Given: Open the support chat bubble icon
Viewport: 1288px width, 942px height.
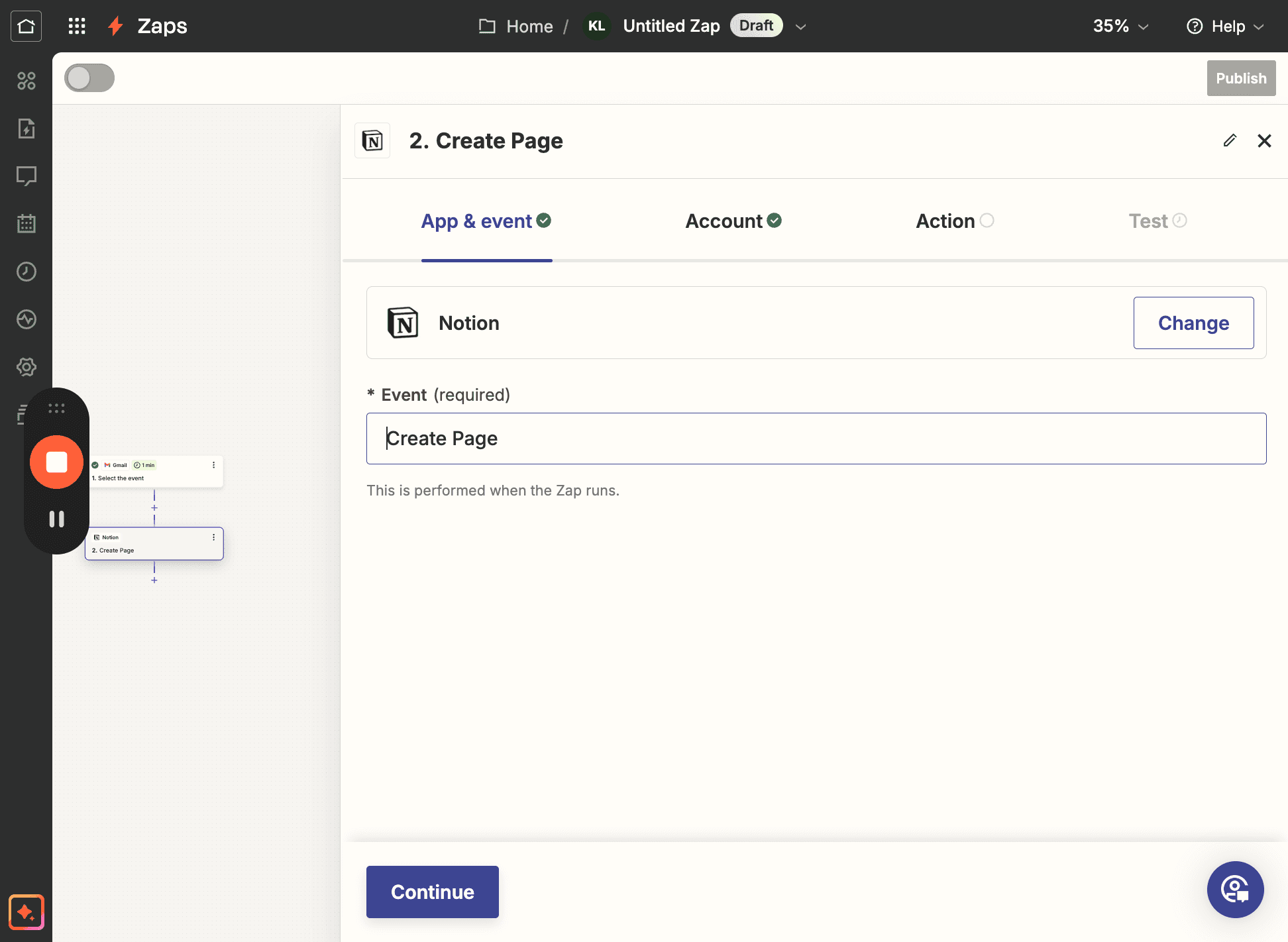Looking at the screenshot, I should (x=1235, y=889).
